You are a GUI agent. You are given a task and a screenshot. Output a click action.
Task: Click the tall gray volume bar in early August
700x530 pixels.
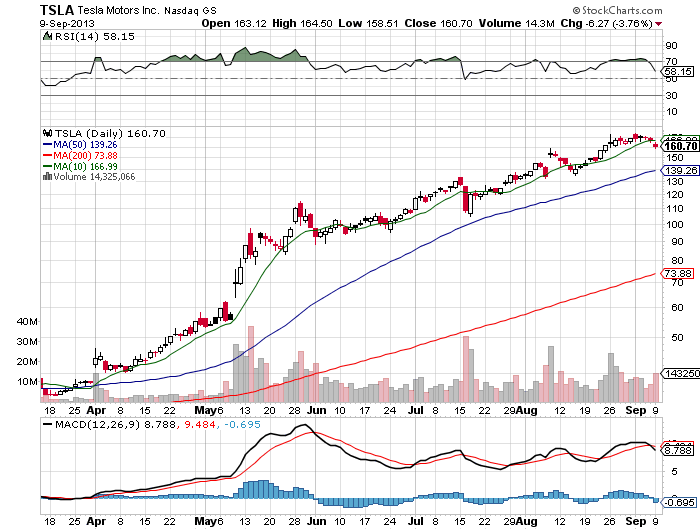(x=551, y=374)
